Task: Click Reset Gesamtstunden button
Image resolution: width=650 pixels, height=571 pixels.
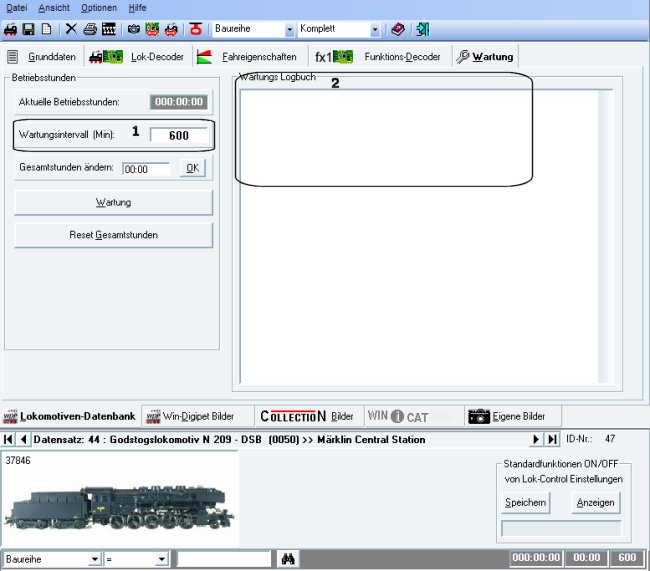Action: (x=113, y=235)
